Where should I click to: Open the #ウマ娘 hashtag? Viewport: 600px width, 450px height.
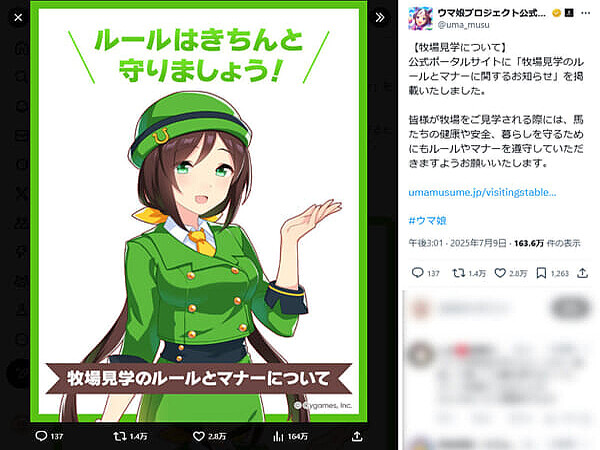coord(427,221)
